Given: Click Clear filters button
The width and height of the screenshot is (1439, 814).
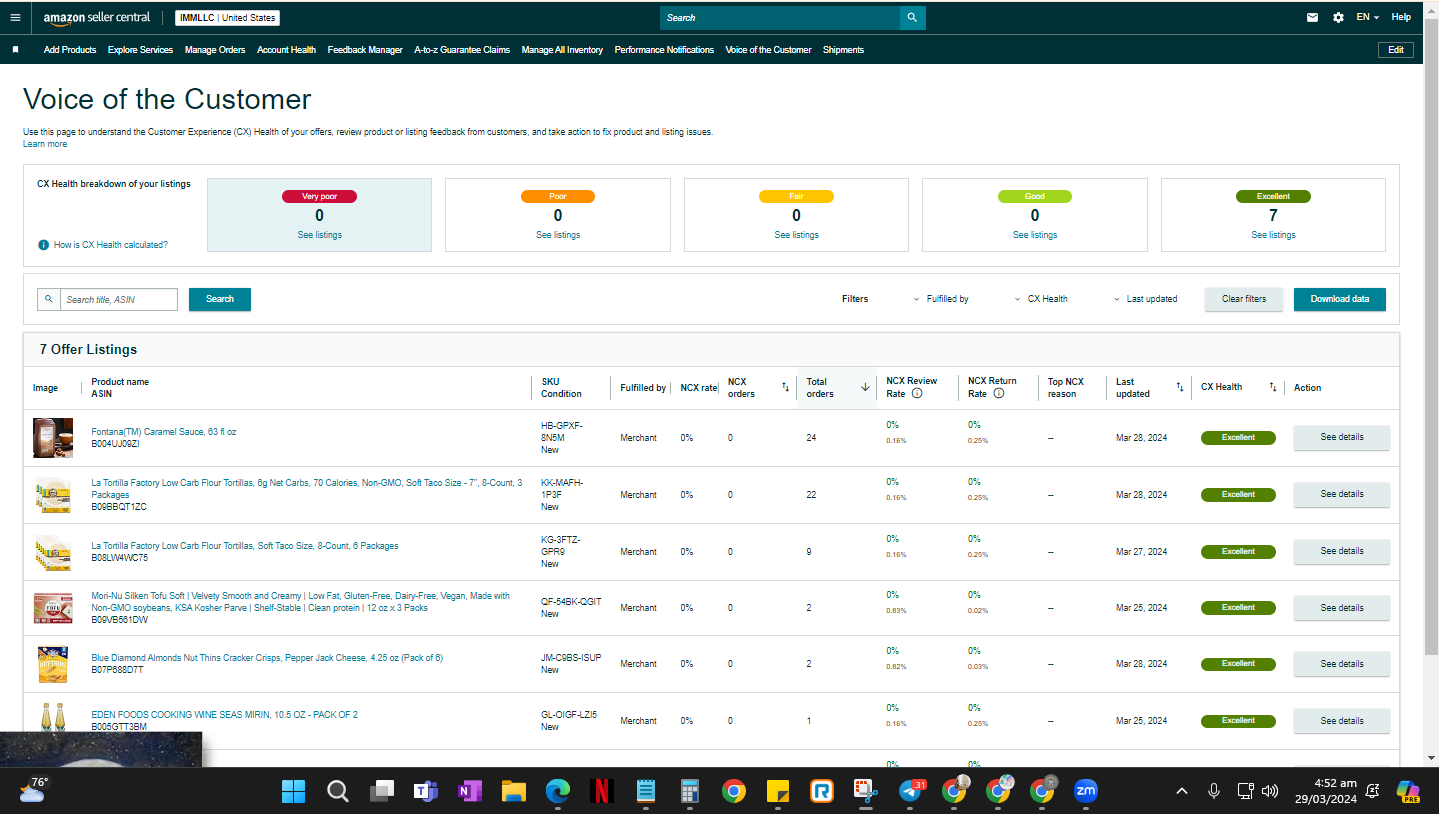Looking at the screenshot, I should 1244,299.
